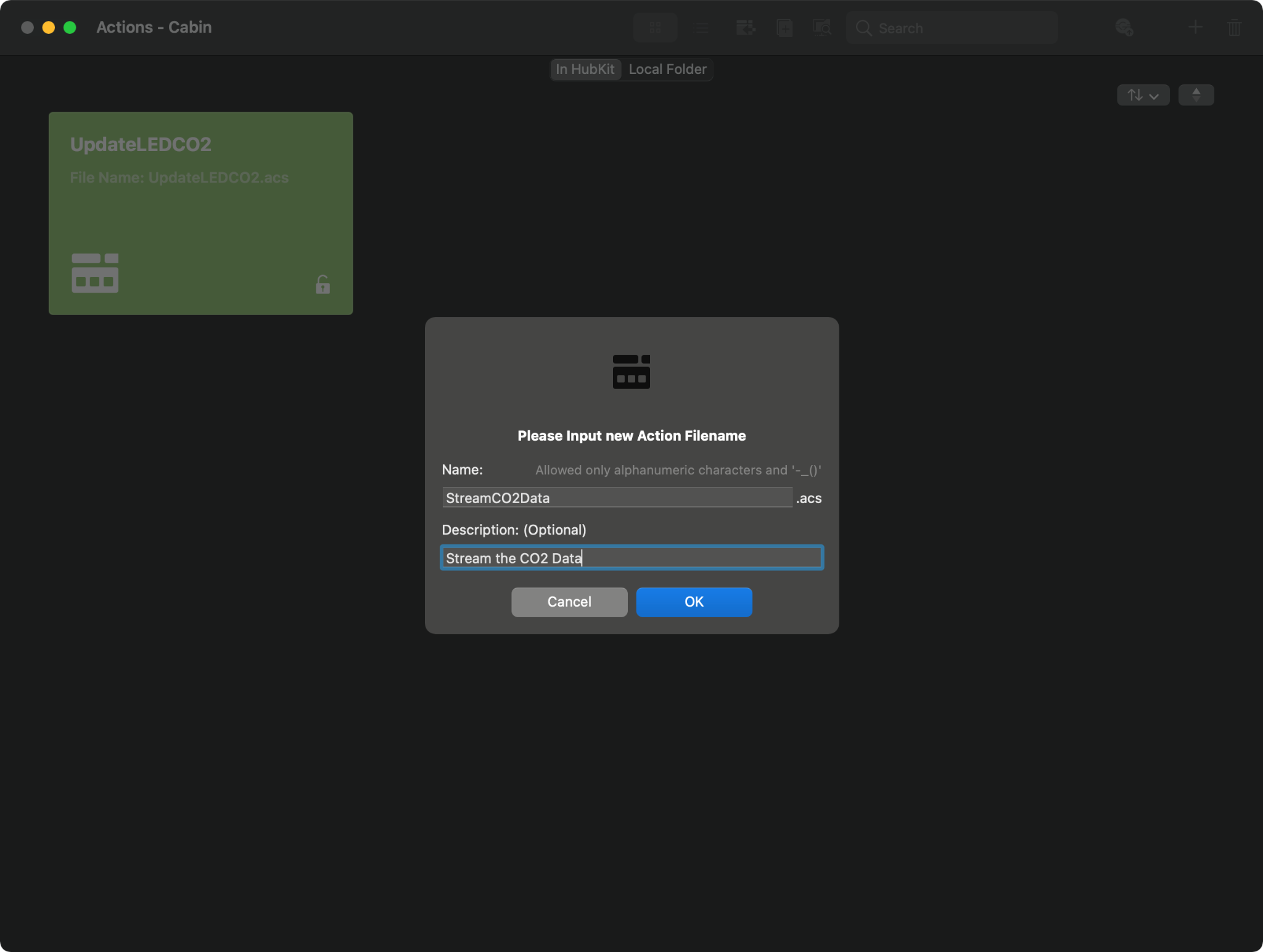Switch to grid view layout
Viewport: 1263px width, 952px height.
(x=655, y=28)
